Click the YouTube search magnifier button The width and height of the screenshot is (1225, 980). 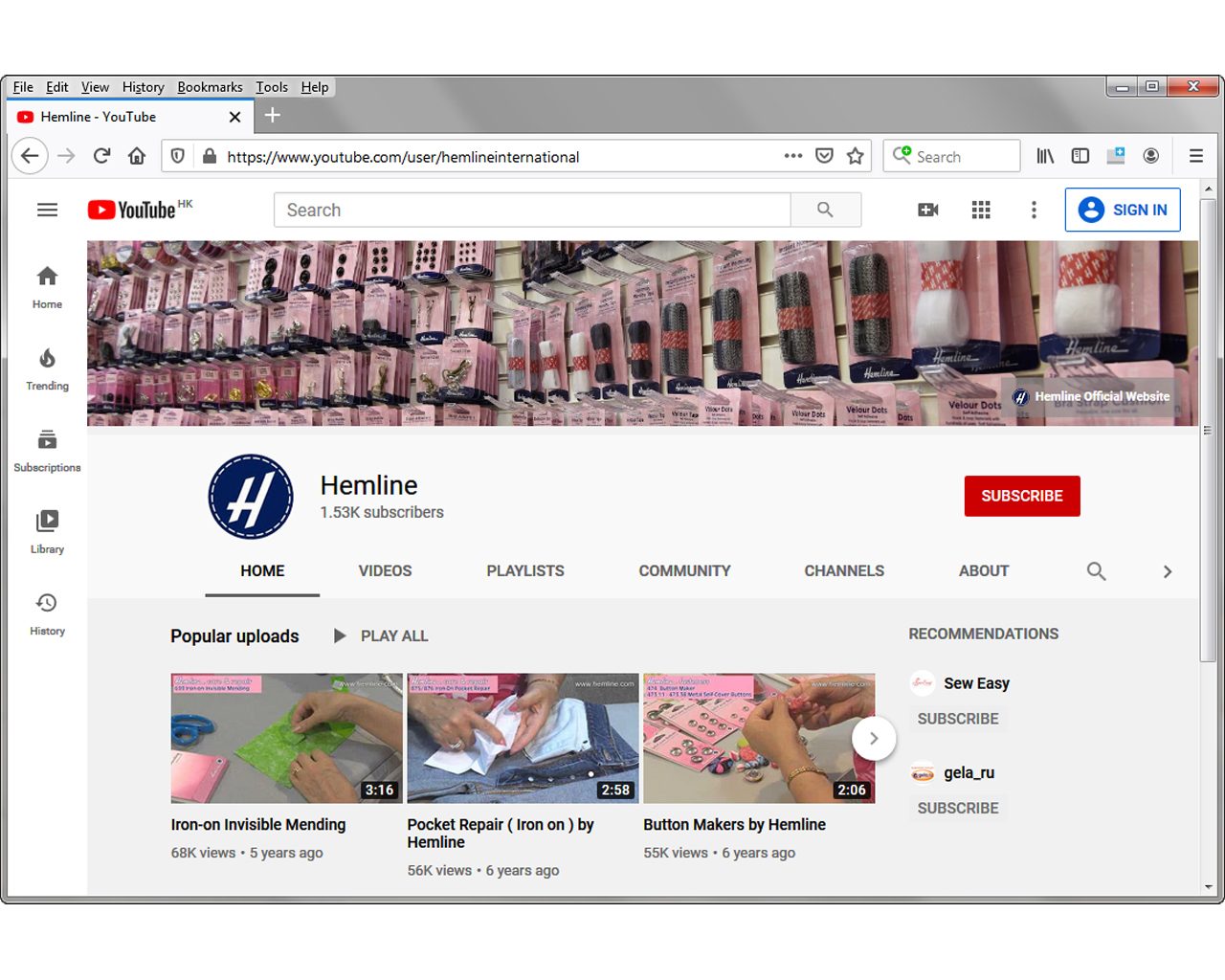coord(826,210)
